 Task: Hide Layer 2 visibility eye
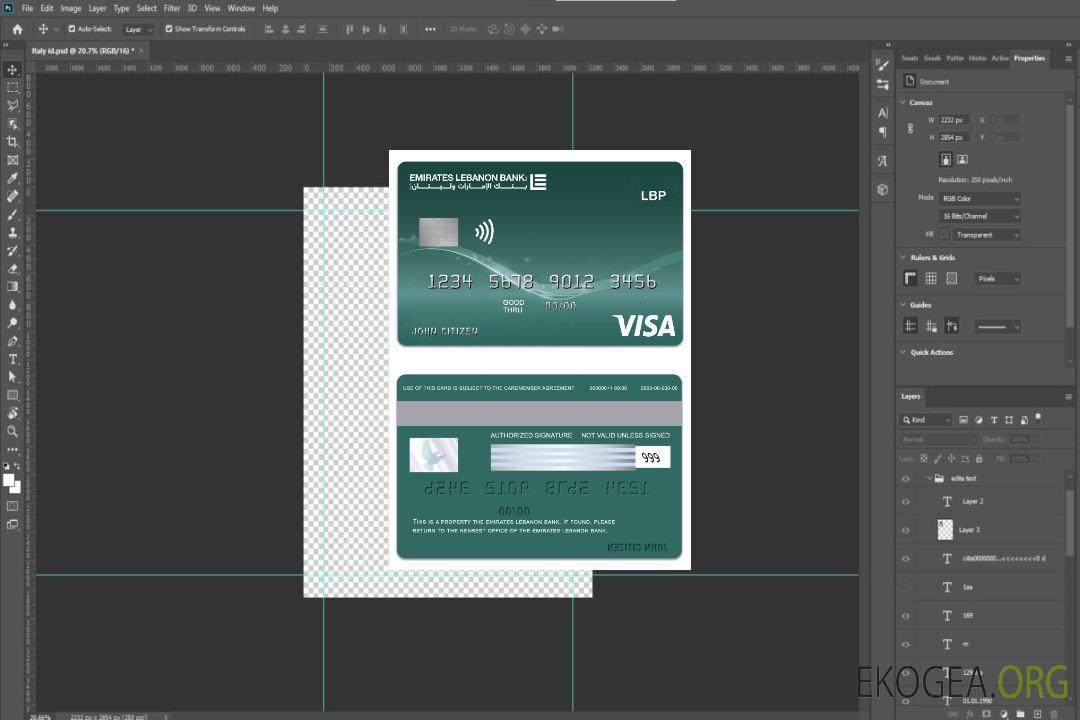tap(906, 502)
